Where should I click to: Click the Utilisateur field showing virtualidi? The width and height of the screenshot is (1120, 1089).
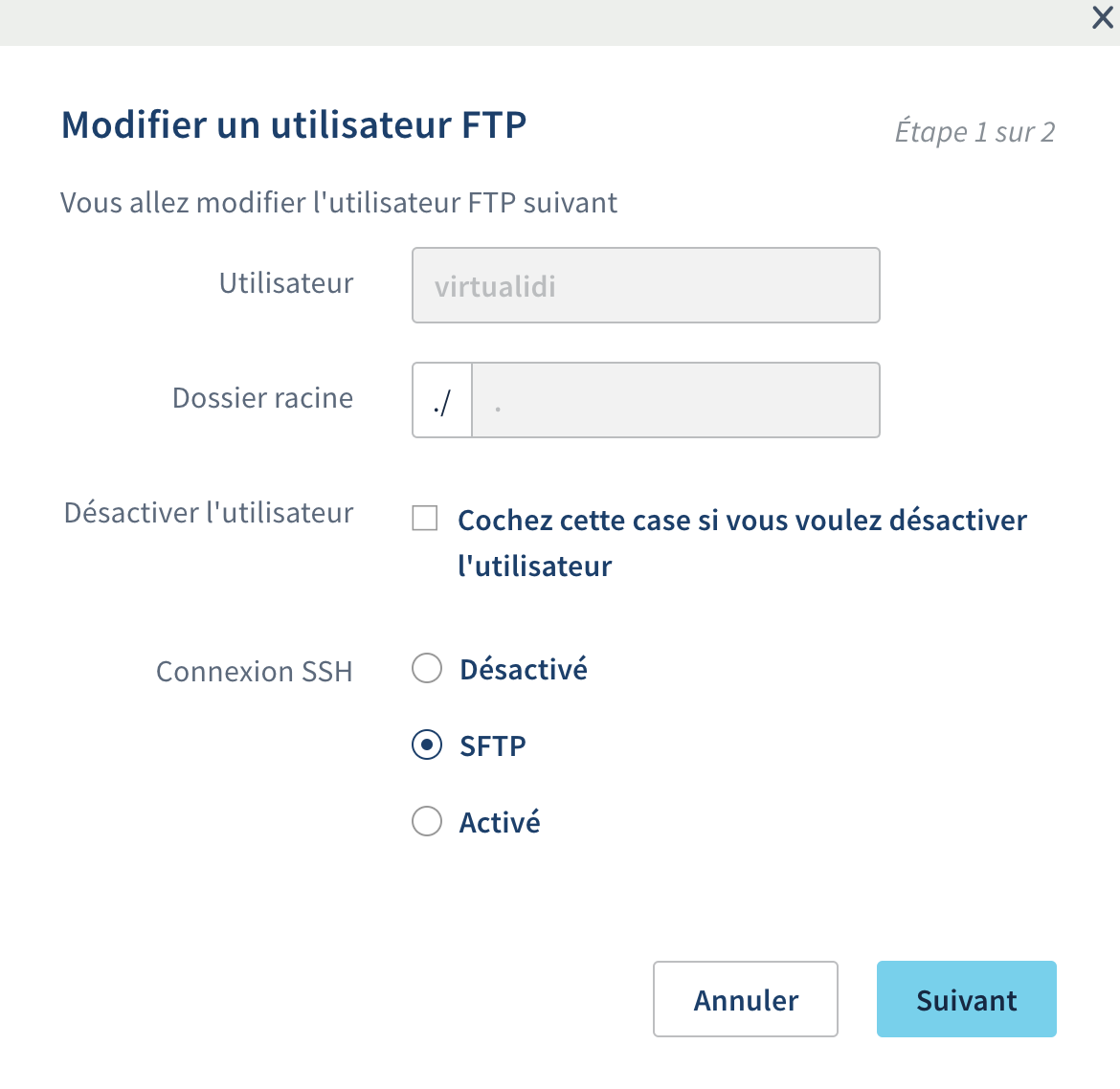click(645, 286)
